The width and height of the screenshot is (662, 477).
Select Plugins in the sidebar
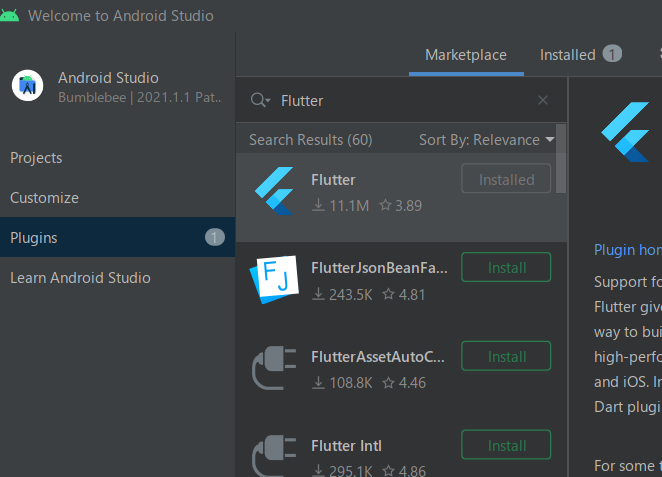[x=117, y=238]
